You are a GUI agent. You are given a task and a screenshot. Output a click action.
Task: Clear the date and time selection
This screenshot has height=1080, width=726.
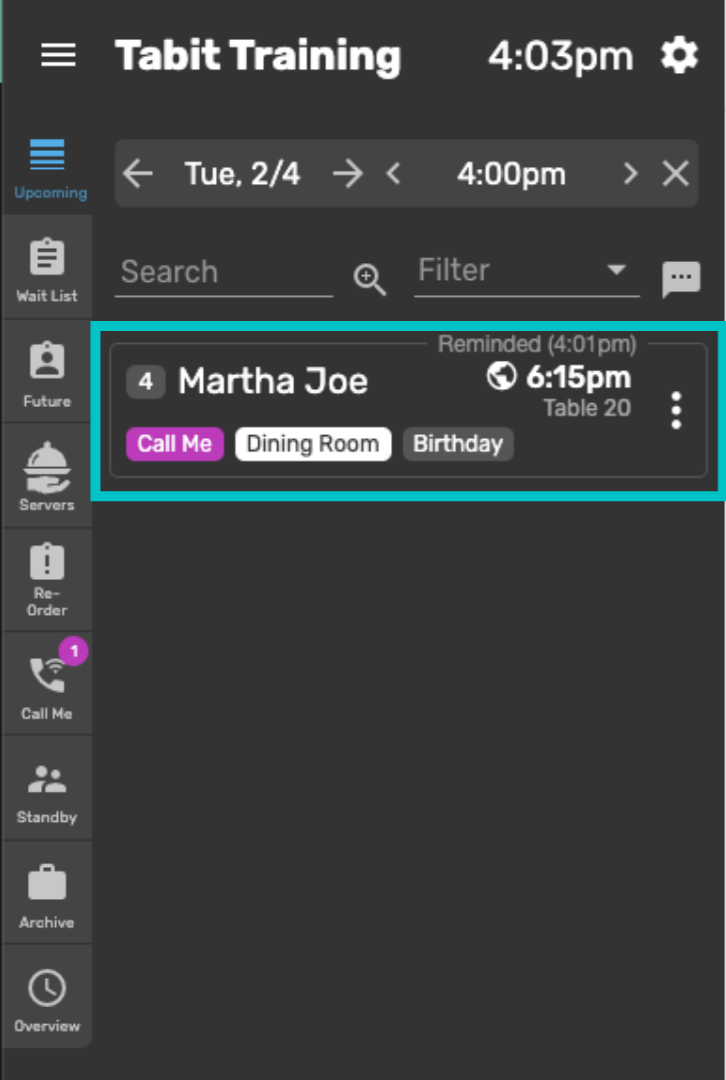pyautogui.click(x=676, y=174)
